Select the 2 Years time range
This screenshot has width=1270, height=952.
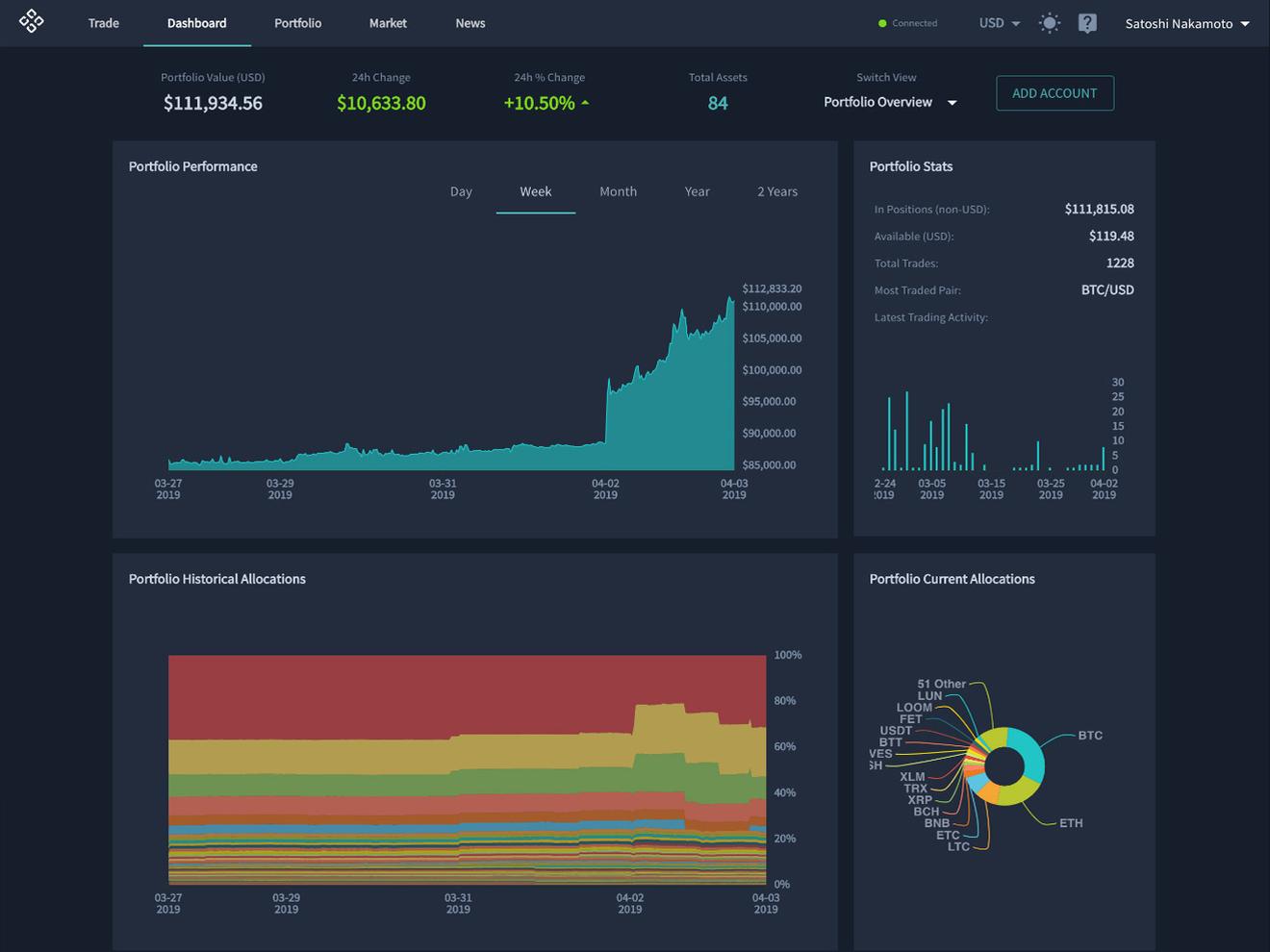tap(776, 191)
